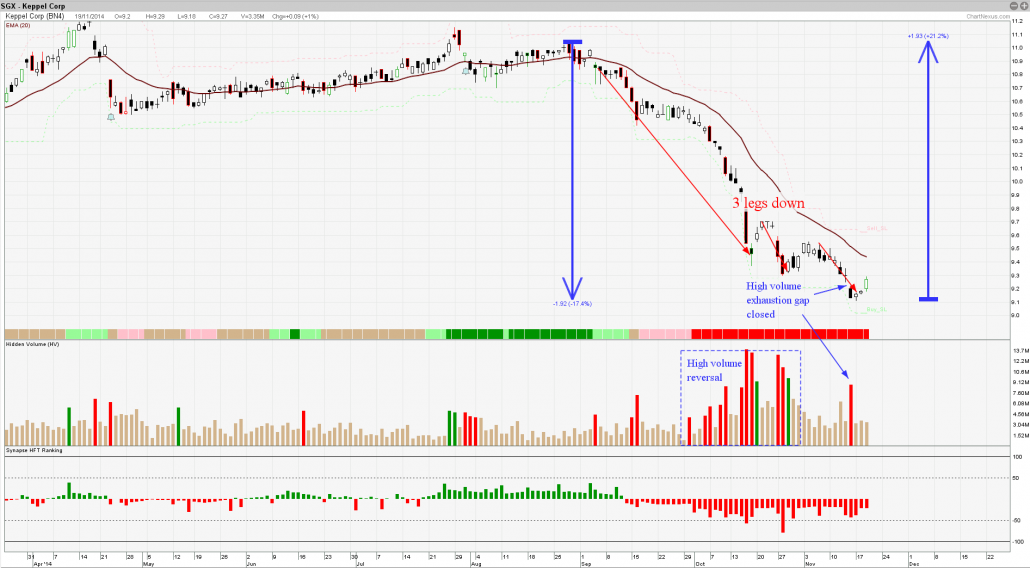This screenshot has width=1030, height=568.
Task: Click the EMA (20) indicator label
Action: [x=17, y=24]
